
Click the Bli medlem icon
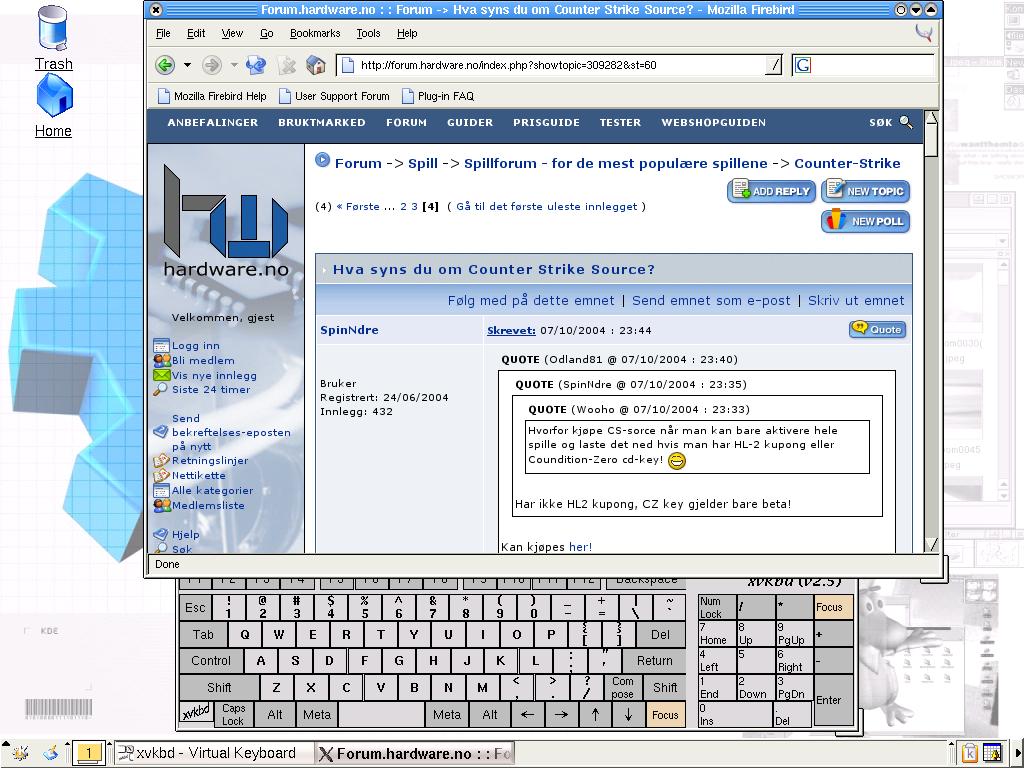[x=161, y=360]
